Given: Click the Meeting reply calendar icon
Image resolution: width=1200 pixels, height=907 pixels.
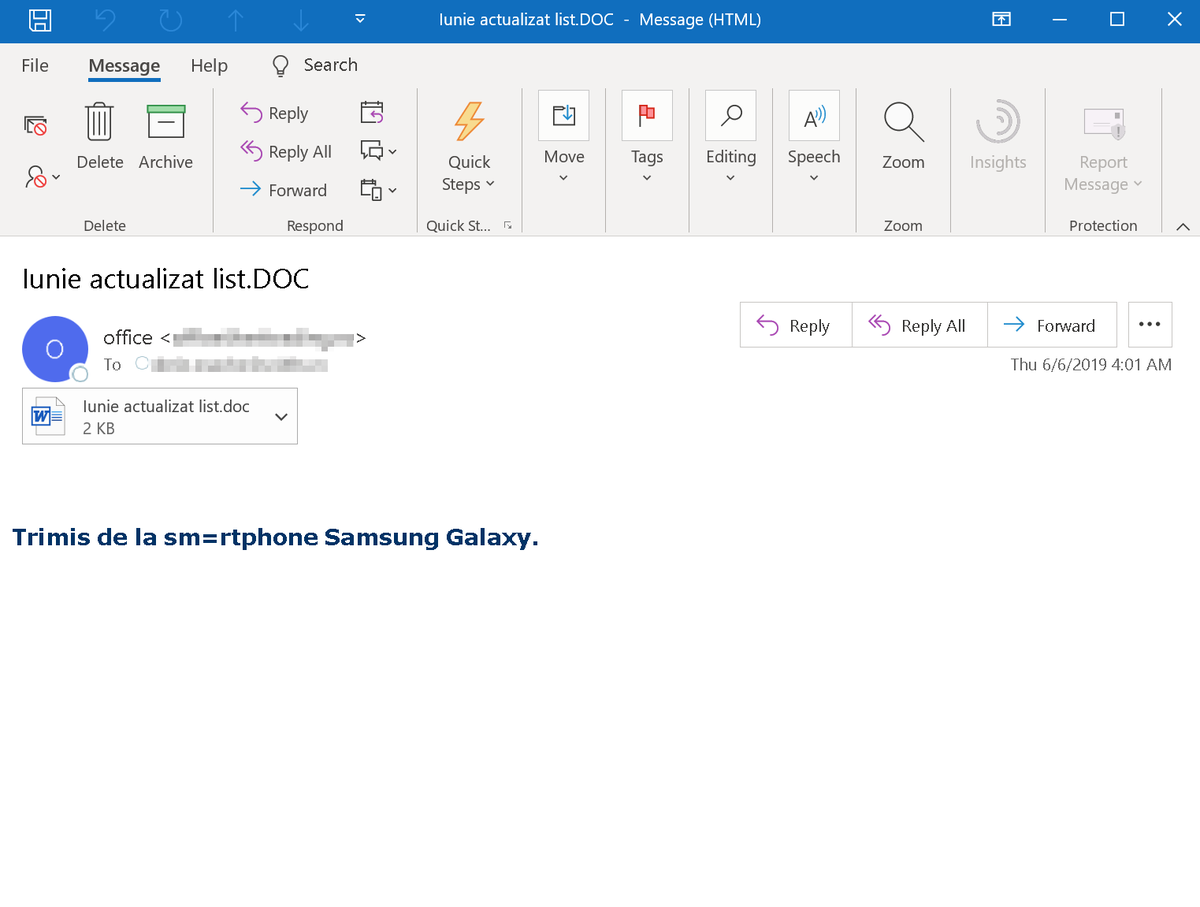Looking at the screenshot, I should coord(372,112).
